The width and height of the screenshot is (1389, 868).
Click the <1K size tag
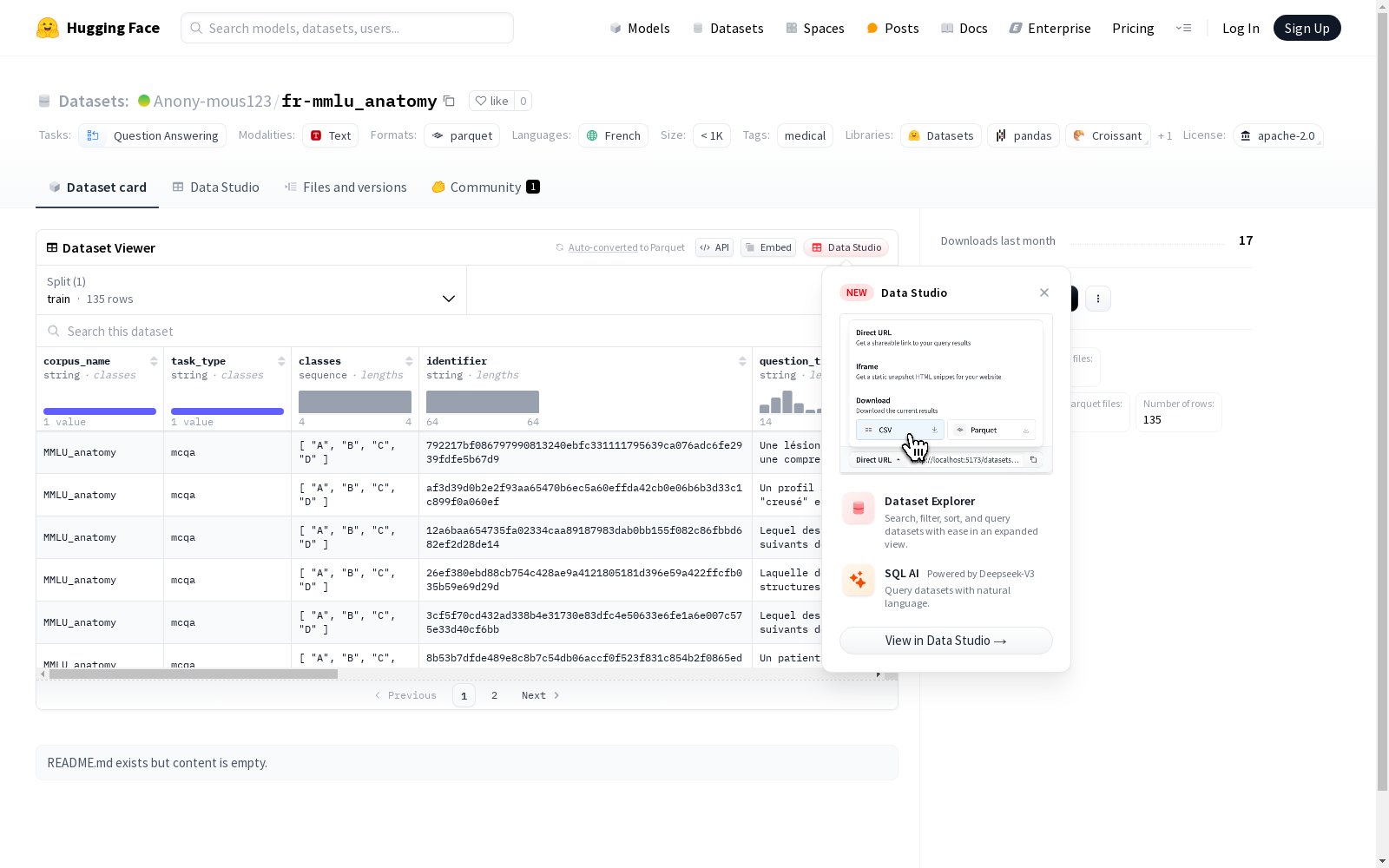click(x=712, y=135)
